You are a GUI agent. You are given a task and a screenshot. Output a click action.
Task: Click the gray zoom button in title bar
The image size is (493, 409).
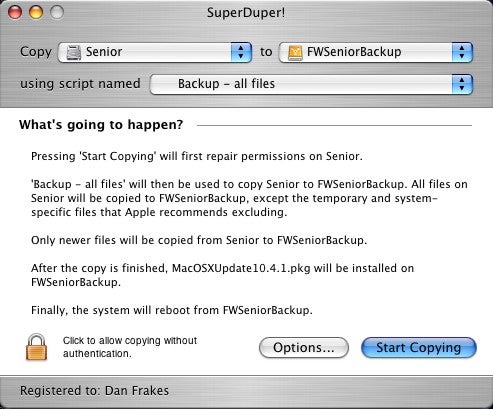(x=57, y=12)
